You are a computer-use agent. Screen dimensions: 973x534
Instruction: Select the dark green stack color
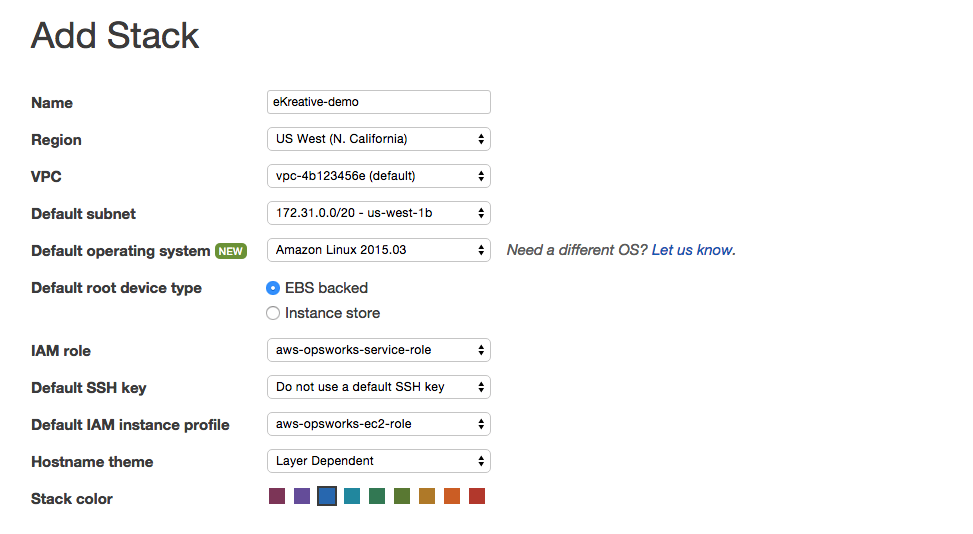pyautogui.click(x=377, y=496)
